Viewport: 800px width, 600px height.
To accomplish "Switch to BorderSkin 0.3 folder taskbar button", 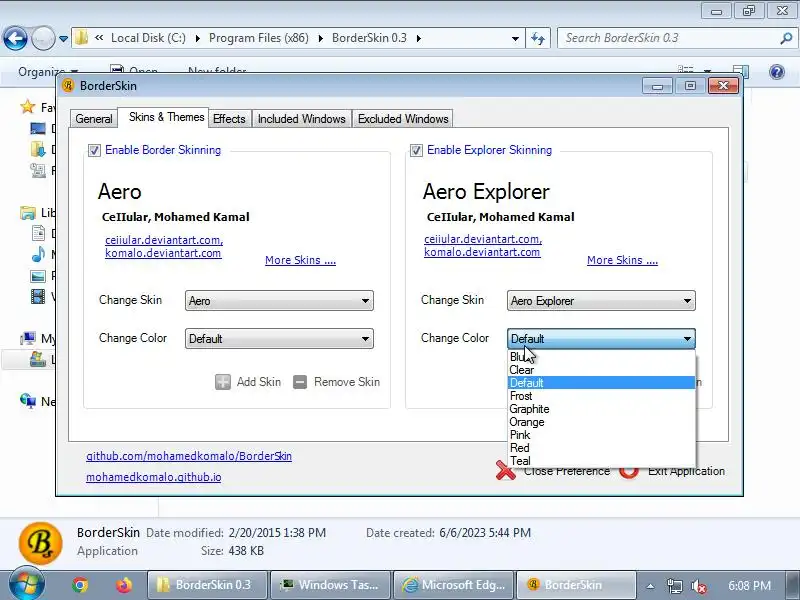I will pyautogui.click(x=207, y=585).
